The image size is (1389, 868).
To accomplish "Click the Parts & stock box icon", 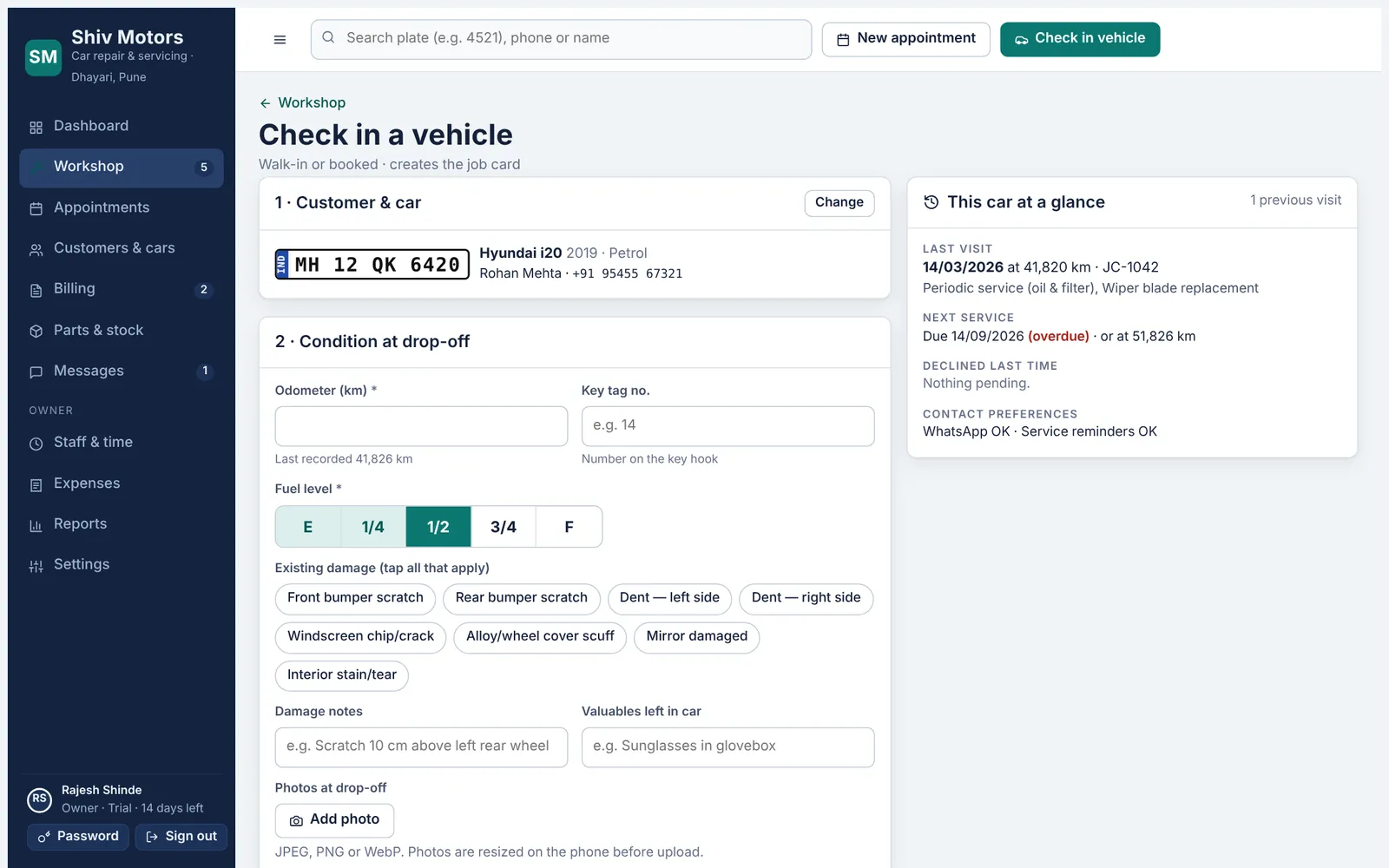I will pos(36,331).
